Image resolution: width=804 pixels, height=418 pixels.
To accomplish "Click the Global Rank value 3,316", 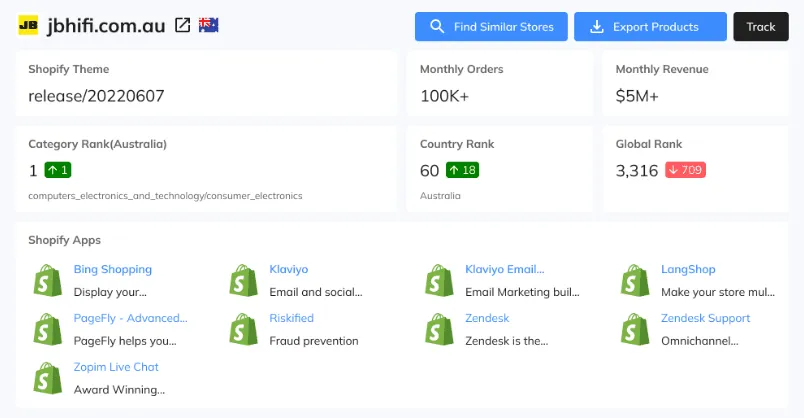I will coord(637,170).
